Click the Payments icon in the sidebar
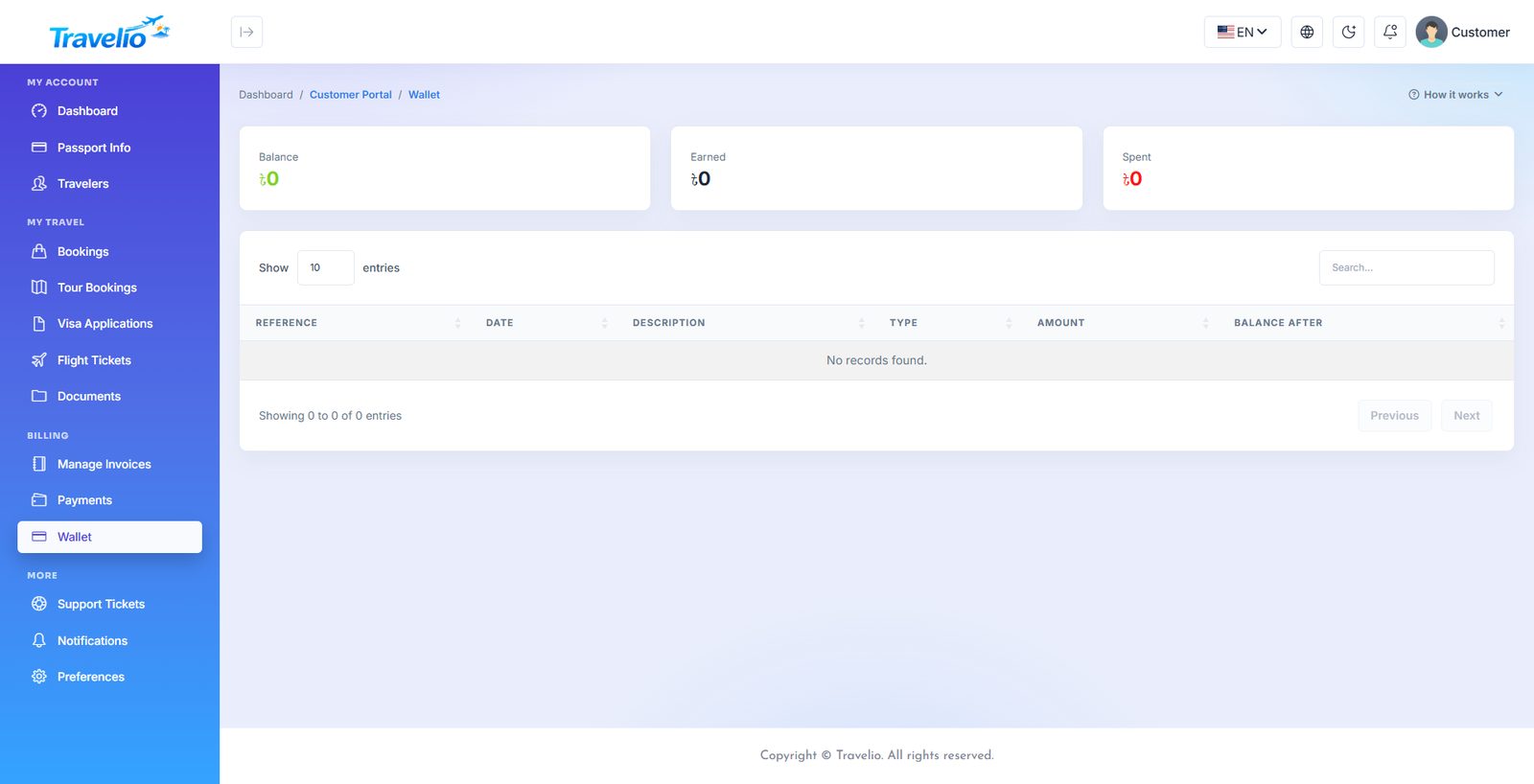 (39, 500)
